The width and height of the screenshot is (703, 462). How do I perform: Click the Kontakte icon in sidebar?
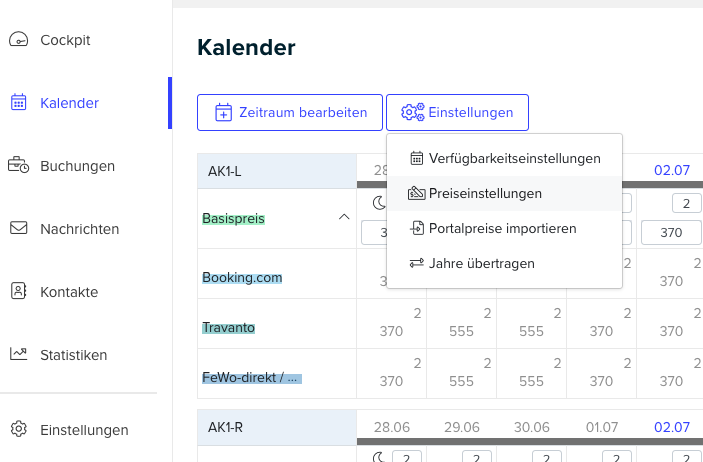click(18, 291)
